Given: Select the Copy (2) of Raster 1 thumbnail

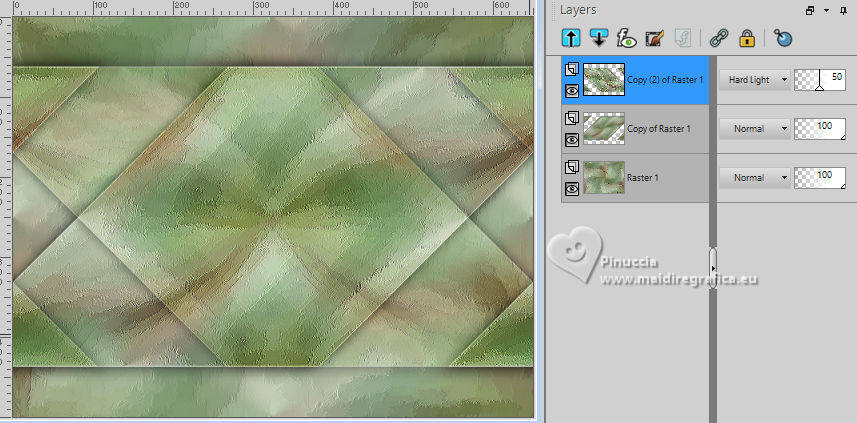Looking at the screenshot, I should [x=604, y=80].
